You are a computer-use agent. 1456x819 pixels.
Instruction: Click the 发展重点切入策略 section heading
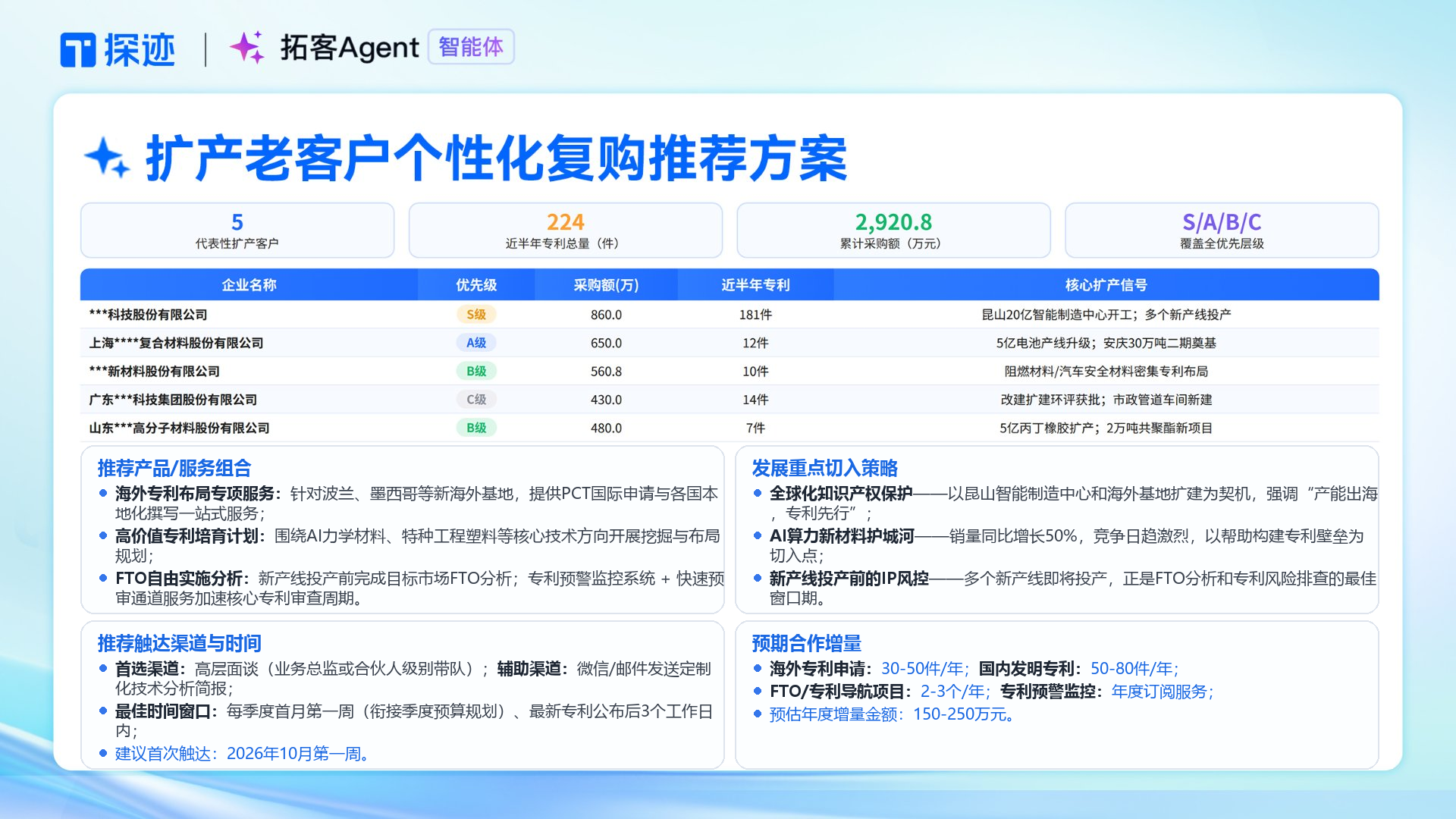coord(824,468)
